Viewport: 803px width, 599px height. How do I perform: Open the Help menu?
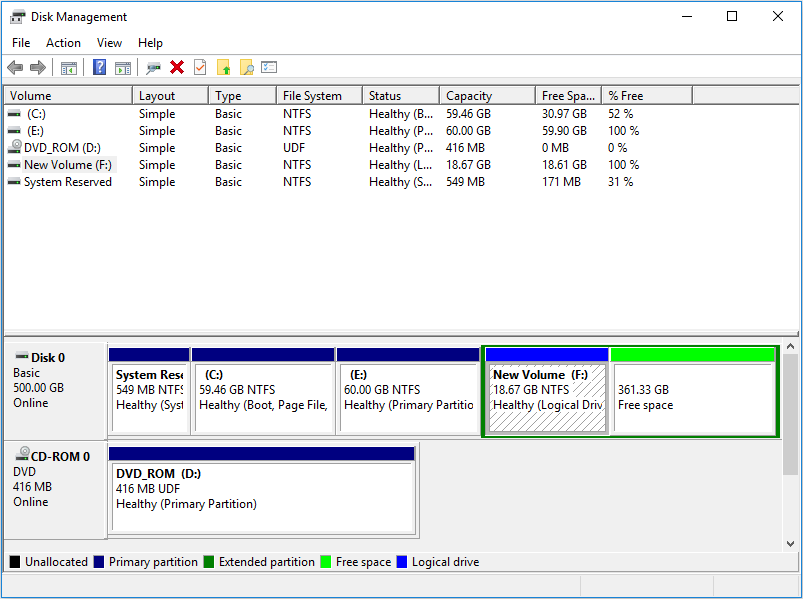(x=151, y=43)
